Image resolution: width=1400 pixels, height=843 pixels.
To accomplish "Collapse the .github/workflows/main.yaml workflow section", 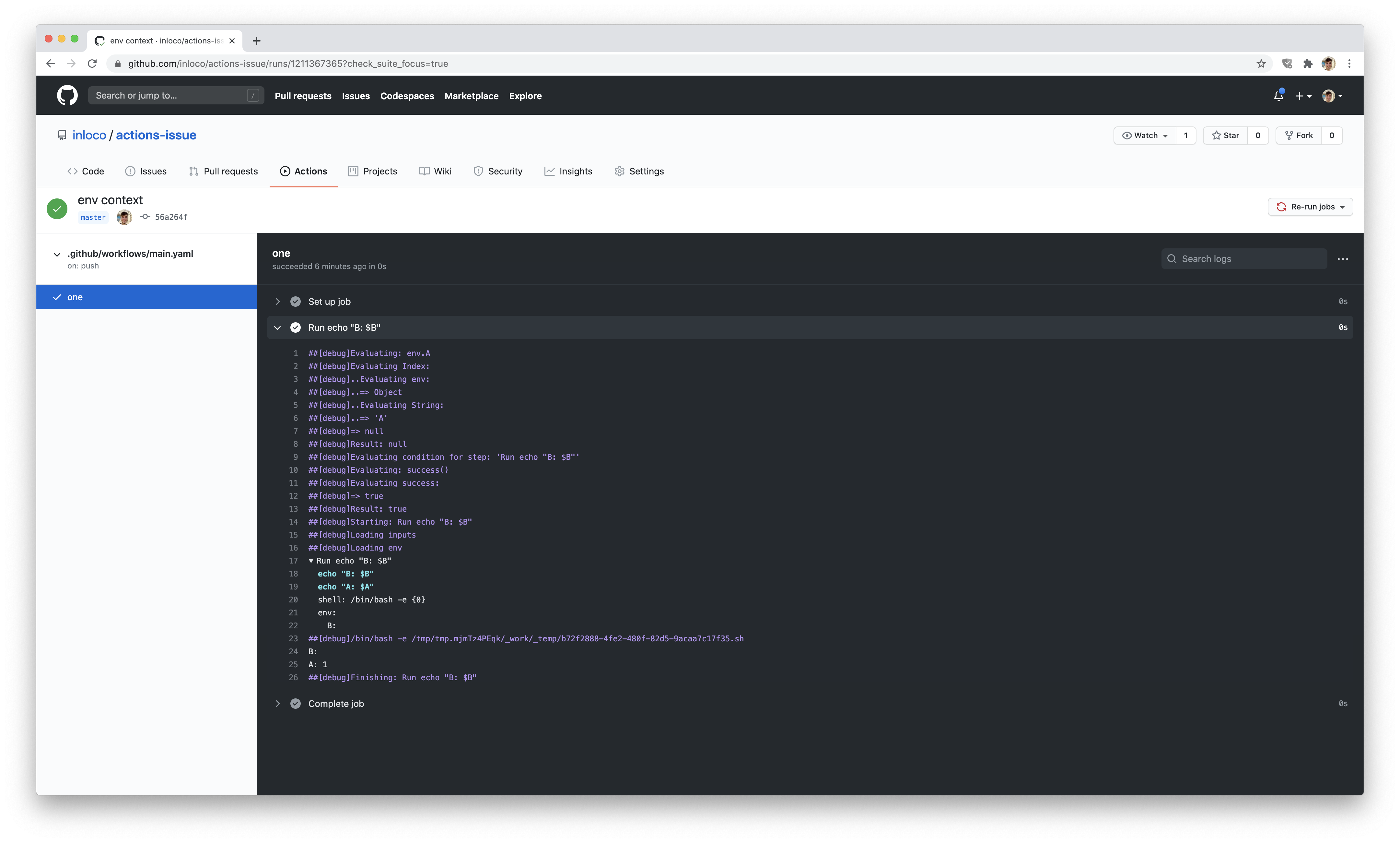I will [x=57, y=254].
